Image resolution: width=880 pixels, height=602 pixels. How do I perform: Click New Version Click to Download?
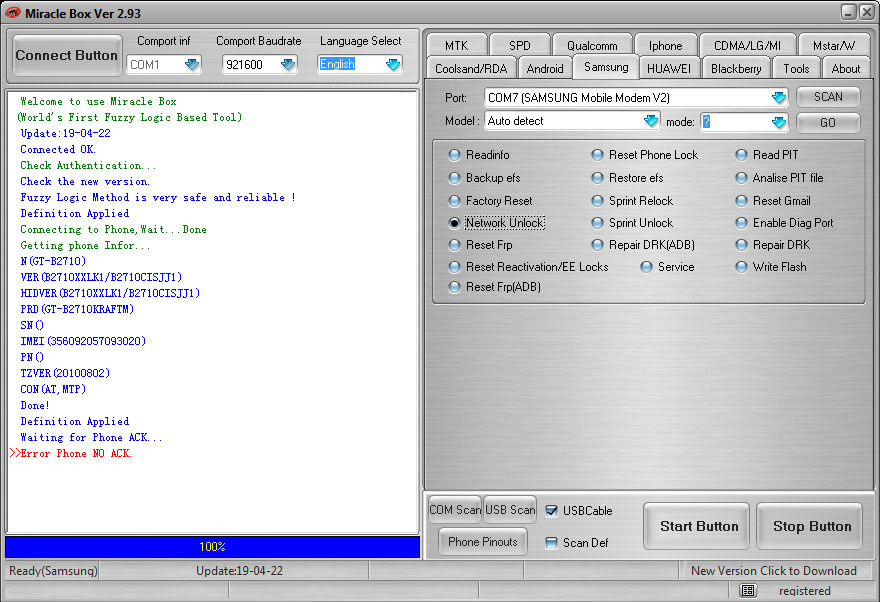click(773, 571)
